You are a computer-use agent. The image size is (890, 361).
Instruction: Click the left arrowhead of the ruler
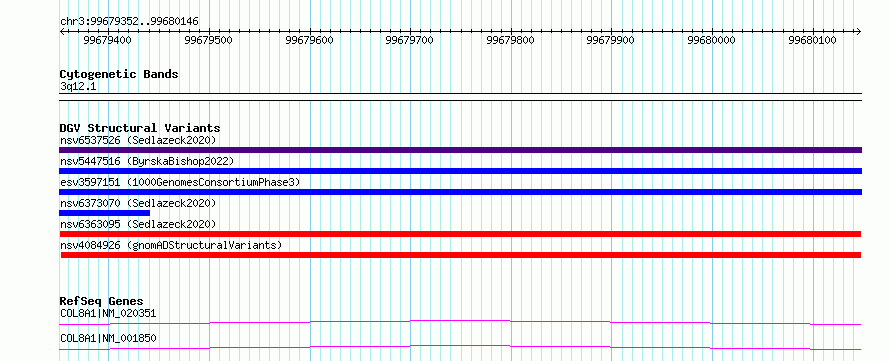(62, 31)
